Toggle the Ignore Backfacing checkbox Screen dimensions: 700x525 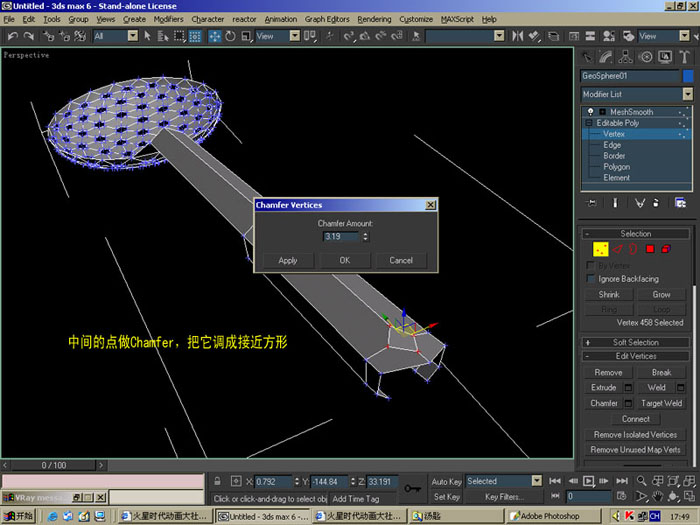coord(591,279)
